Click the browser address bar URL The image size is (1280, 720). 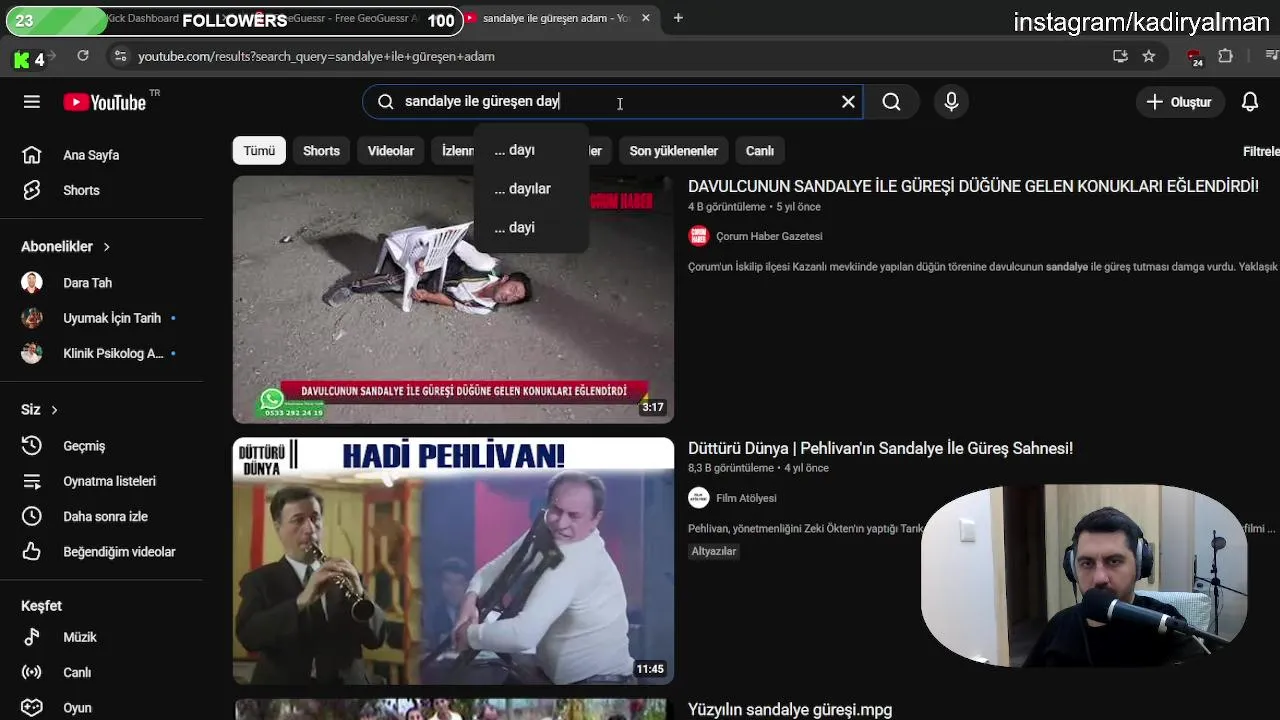coord(316,57)
